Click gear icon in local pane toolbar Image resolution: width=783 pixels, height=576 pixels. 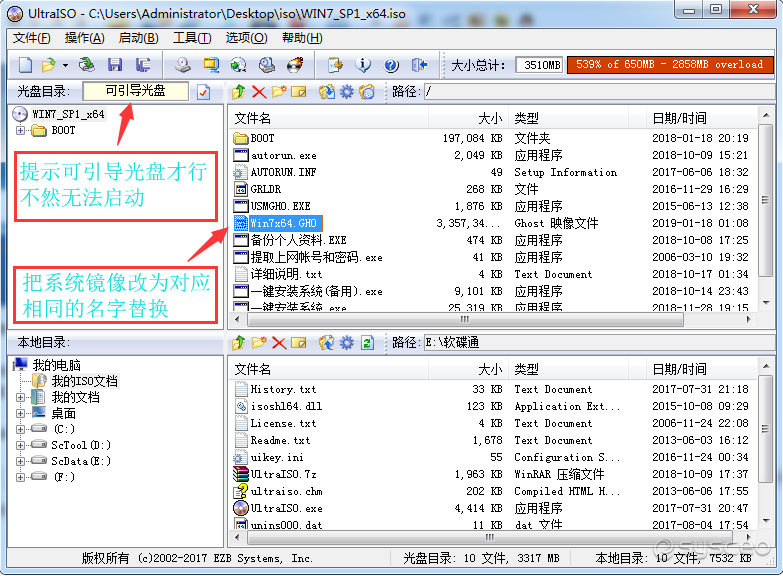coord(347,343)
